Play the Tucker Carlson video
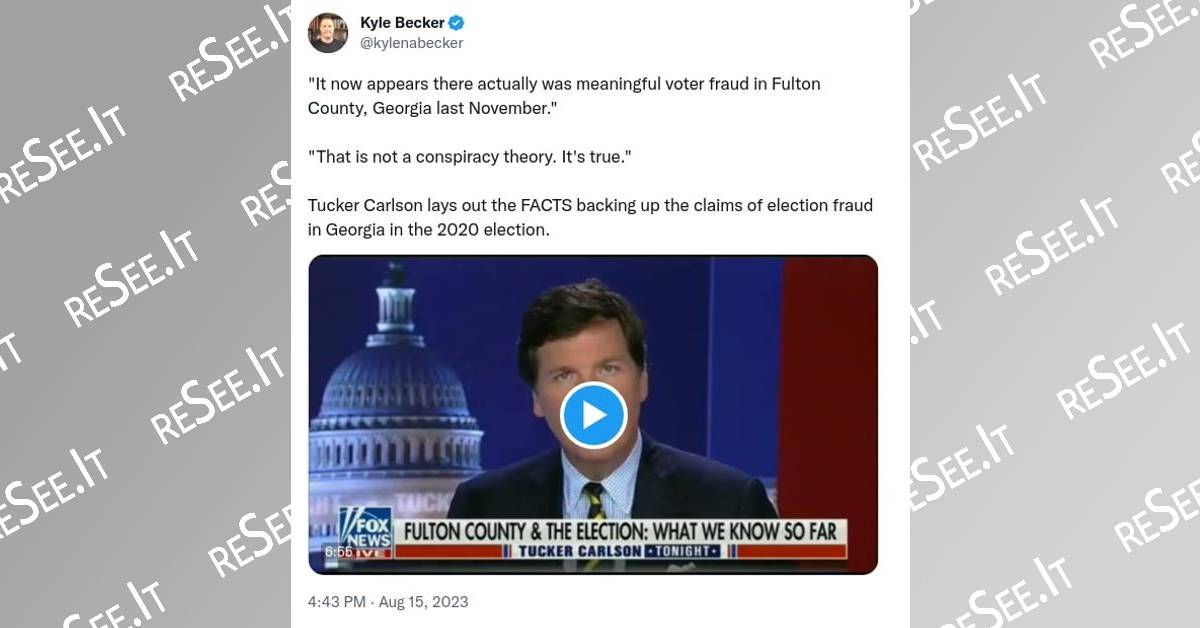 pos(593,415)
